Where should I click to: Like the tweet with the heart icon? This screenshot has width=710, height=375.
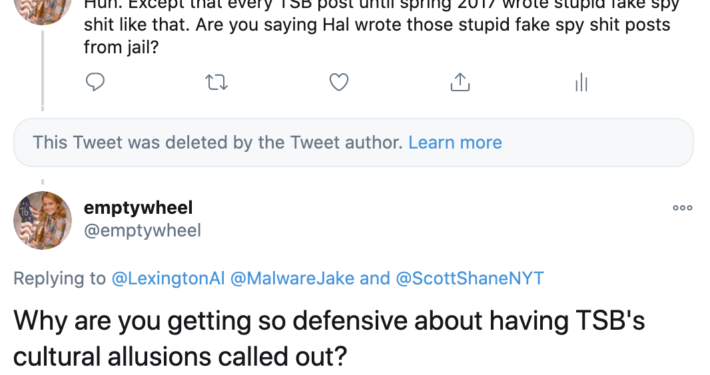339,82
